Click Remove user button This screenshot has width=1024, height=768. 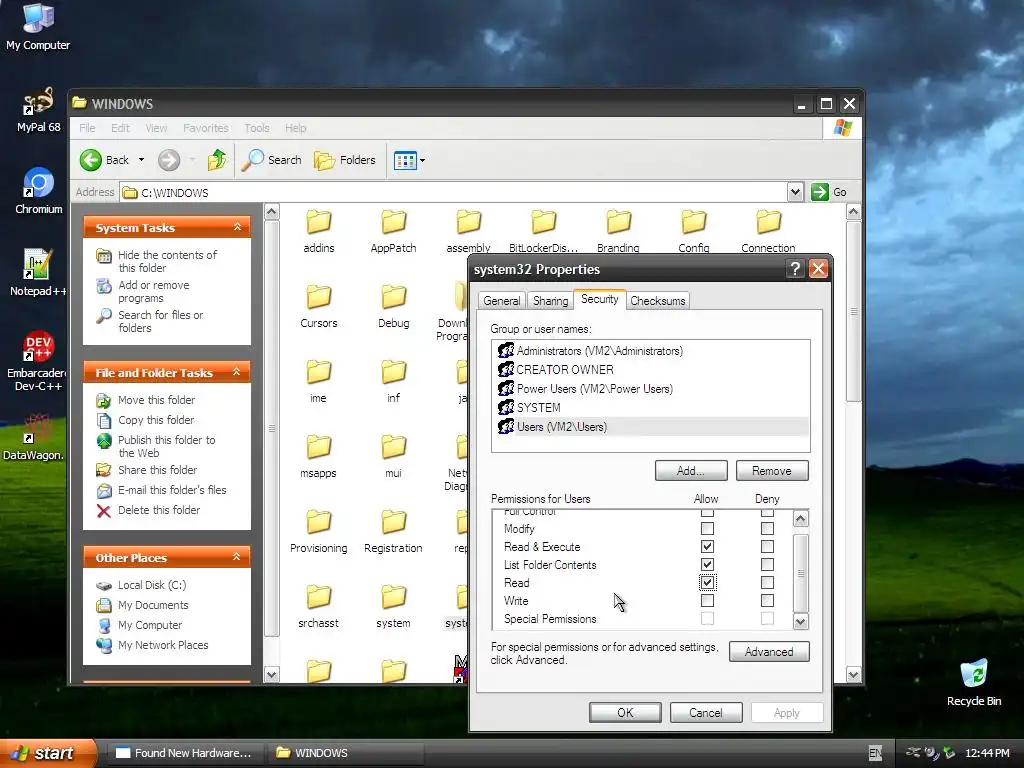coord(772,471)
